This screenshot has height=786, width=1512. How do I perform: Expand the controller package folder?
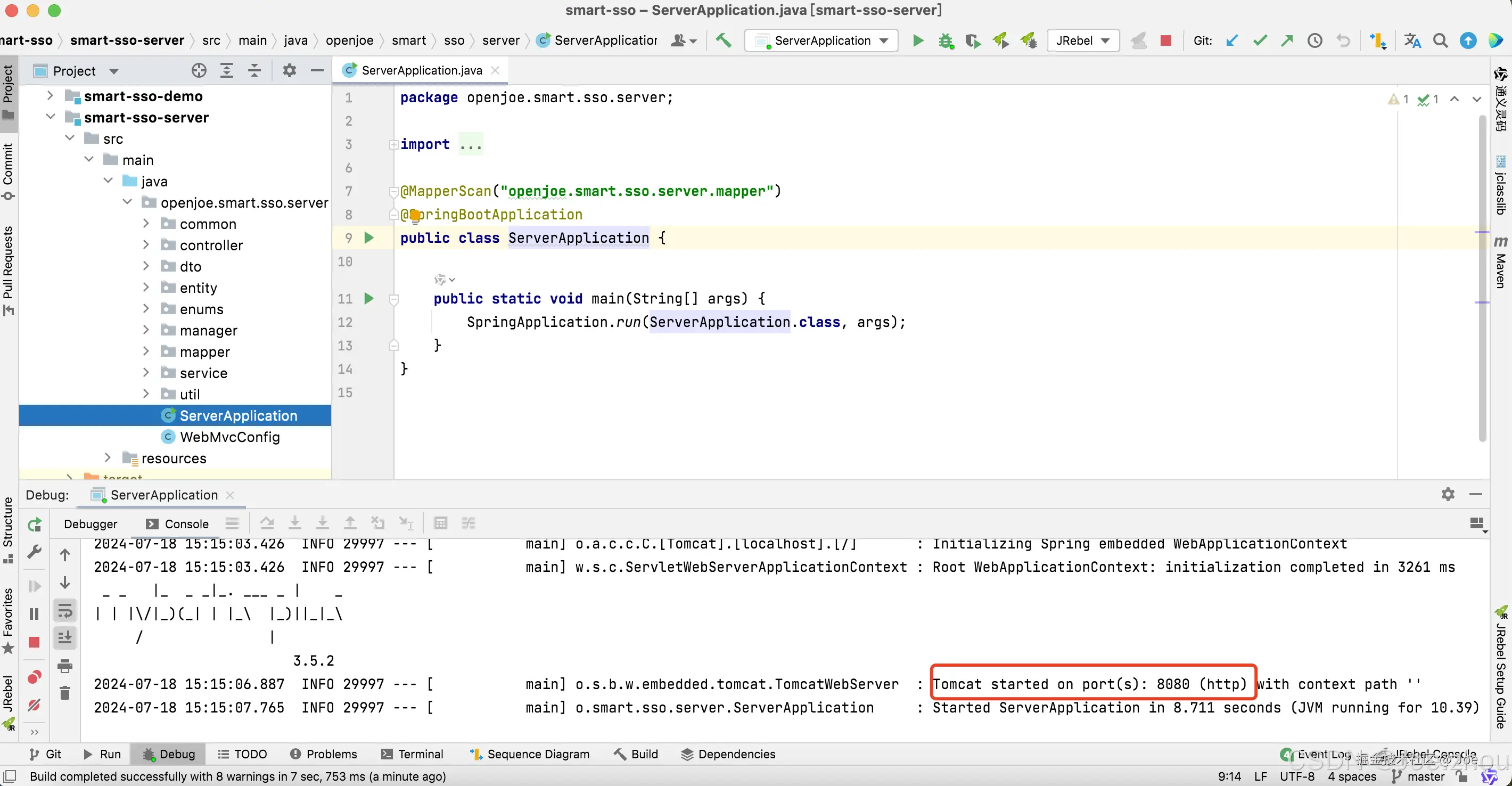pyautogui.click(x=146, y=245)
